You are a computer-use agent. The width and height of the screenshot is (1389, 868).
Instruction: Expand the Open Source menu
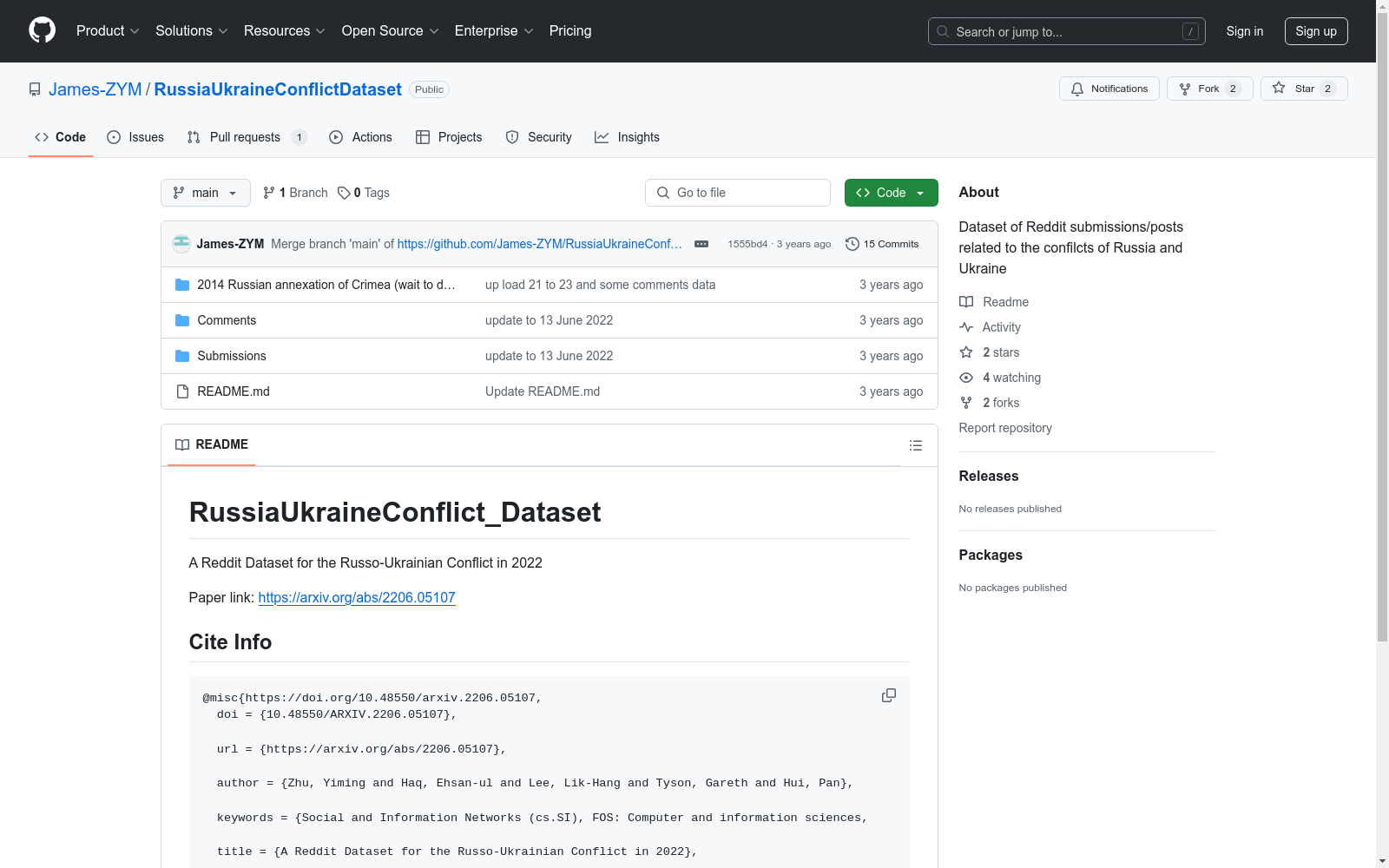click(x=390, y=30)
